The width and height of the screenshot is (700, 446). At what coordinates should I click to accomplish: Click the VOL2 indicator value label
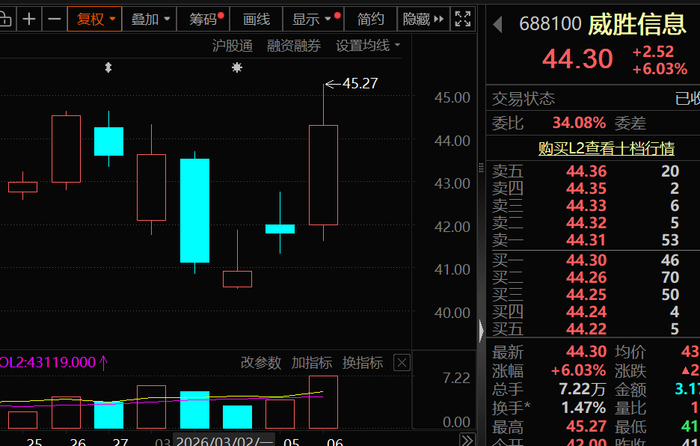53,363
